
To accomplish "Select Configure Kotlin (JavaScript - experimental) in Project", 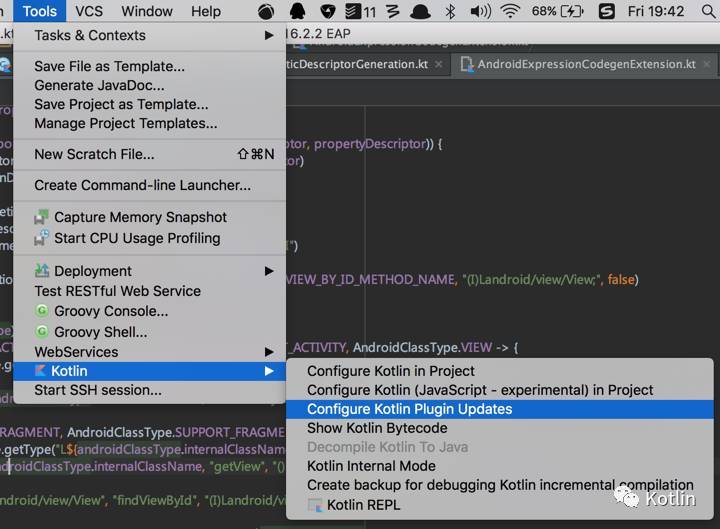I will (500, 390).
